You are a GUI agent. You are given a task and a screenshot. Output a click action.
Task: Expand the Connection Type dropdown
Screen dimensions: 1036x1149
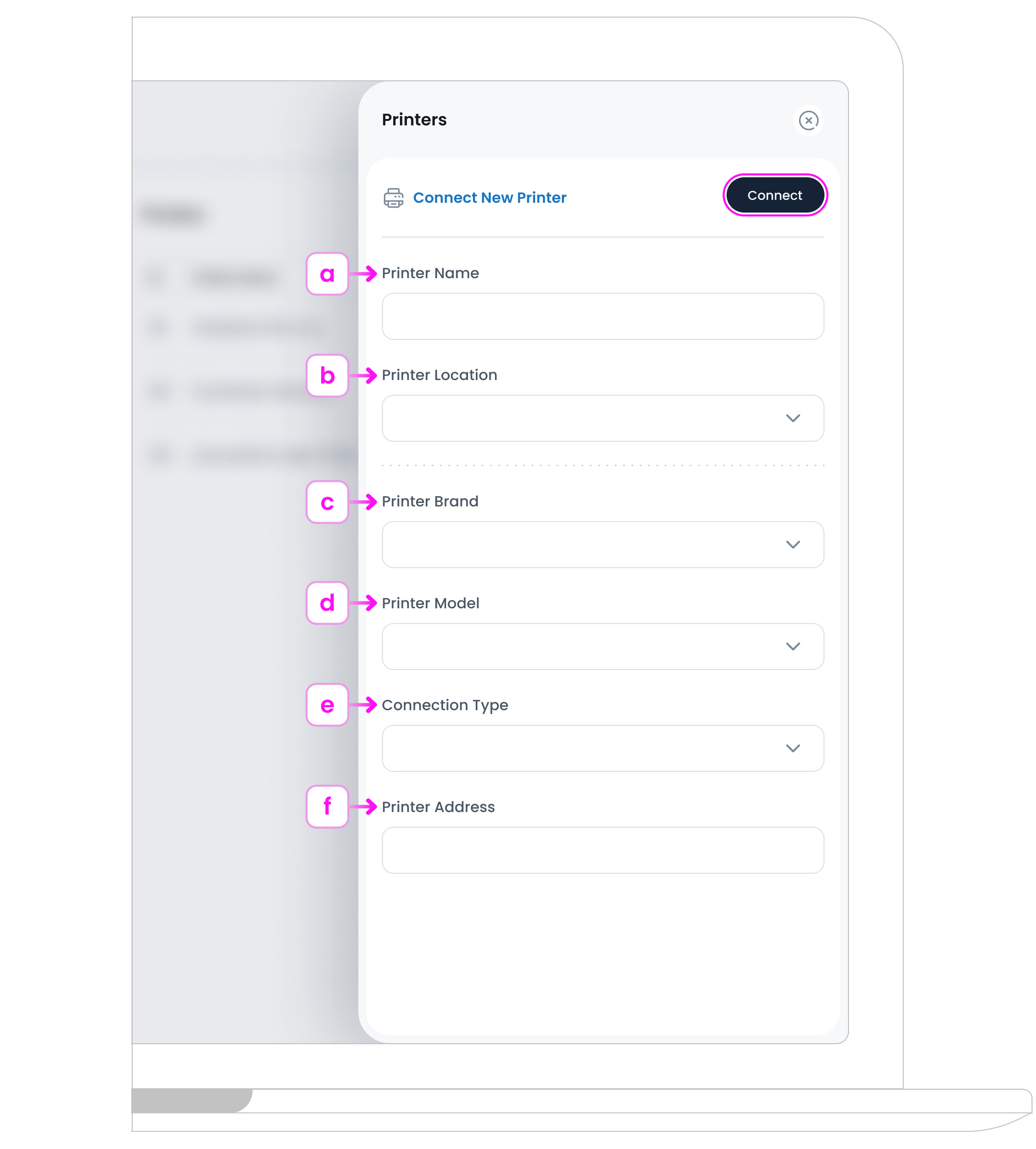click(x=602, y=749)
